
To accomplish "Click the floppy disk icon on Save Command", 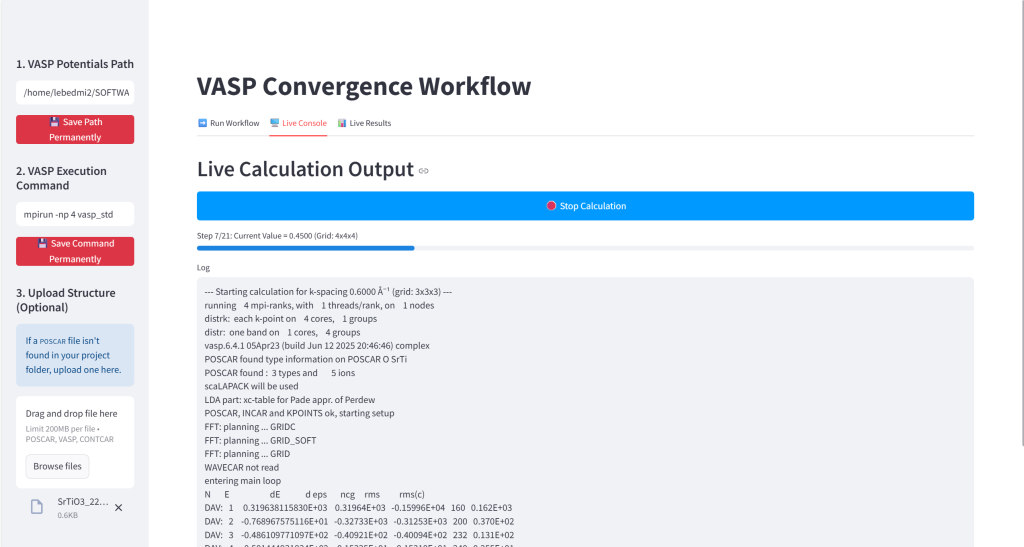I will pyautogui.click(x=42, y=243).
